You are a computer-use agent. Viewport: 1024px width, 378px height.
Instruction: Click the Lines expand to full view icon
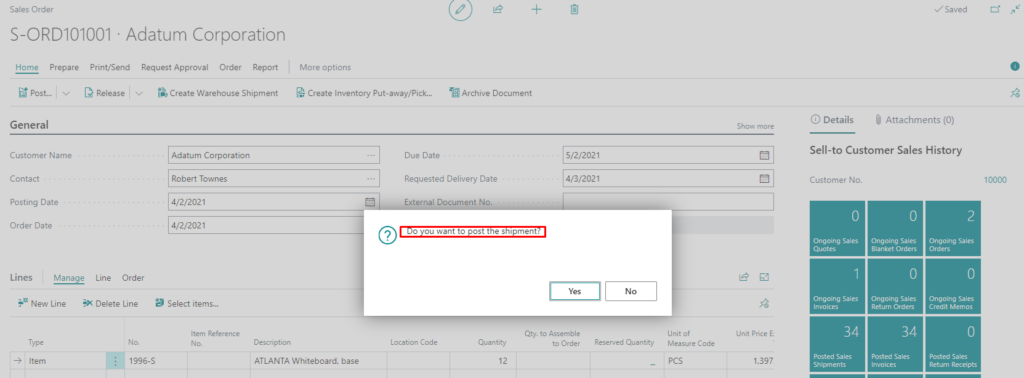(x=764, y=277)
